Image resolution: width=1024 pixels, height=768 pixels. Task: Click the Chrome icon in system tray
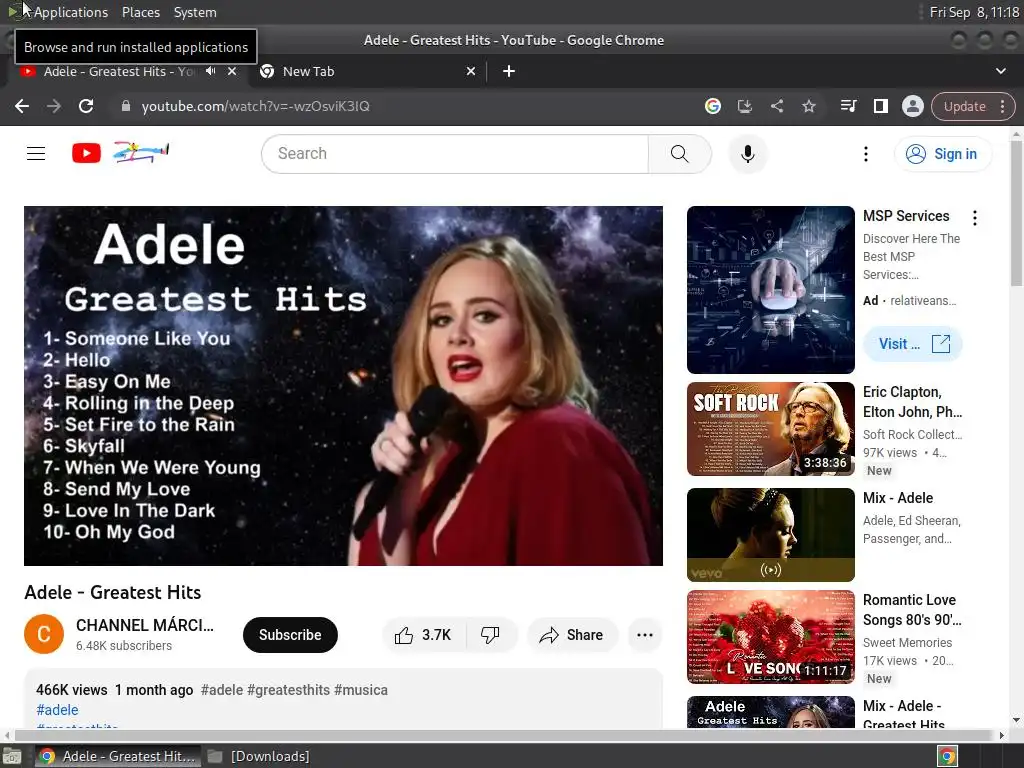[x=947, y=756]
